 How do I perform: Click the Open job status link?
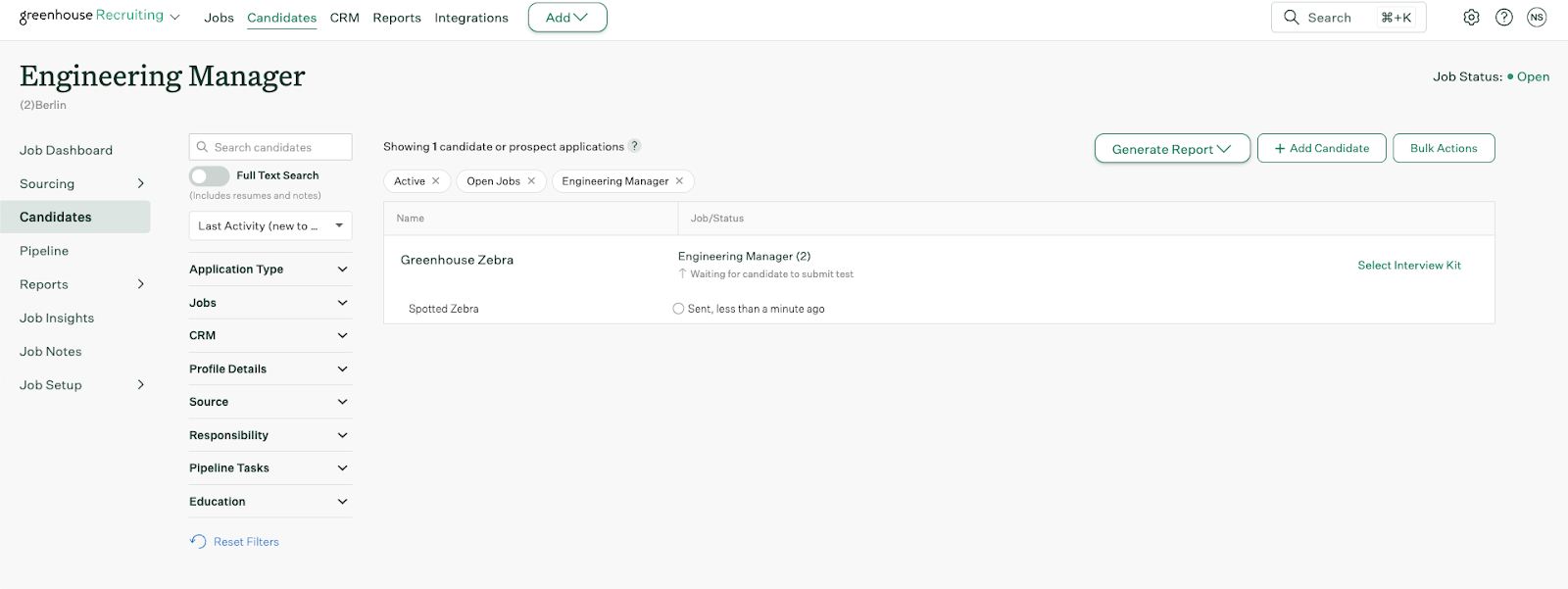[x=1533, y=76]
